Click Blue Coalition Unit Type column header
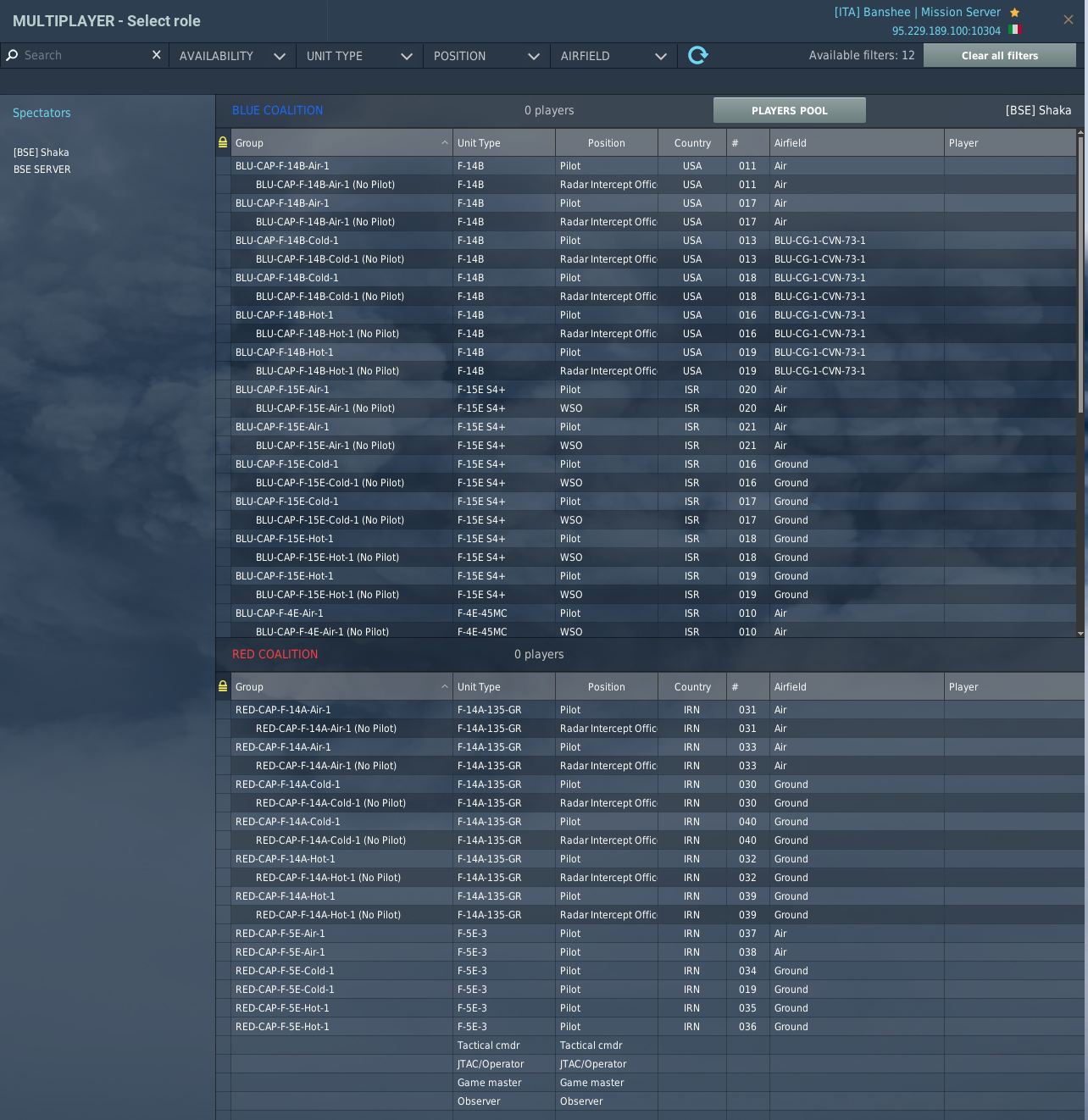 pyautogui.click(x=504, y=143)
